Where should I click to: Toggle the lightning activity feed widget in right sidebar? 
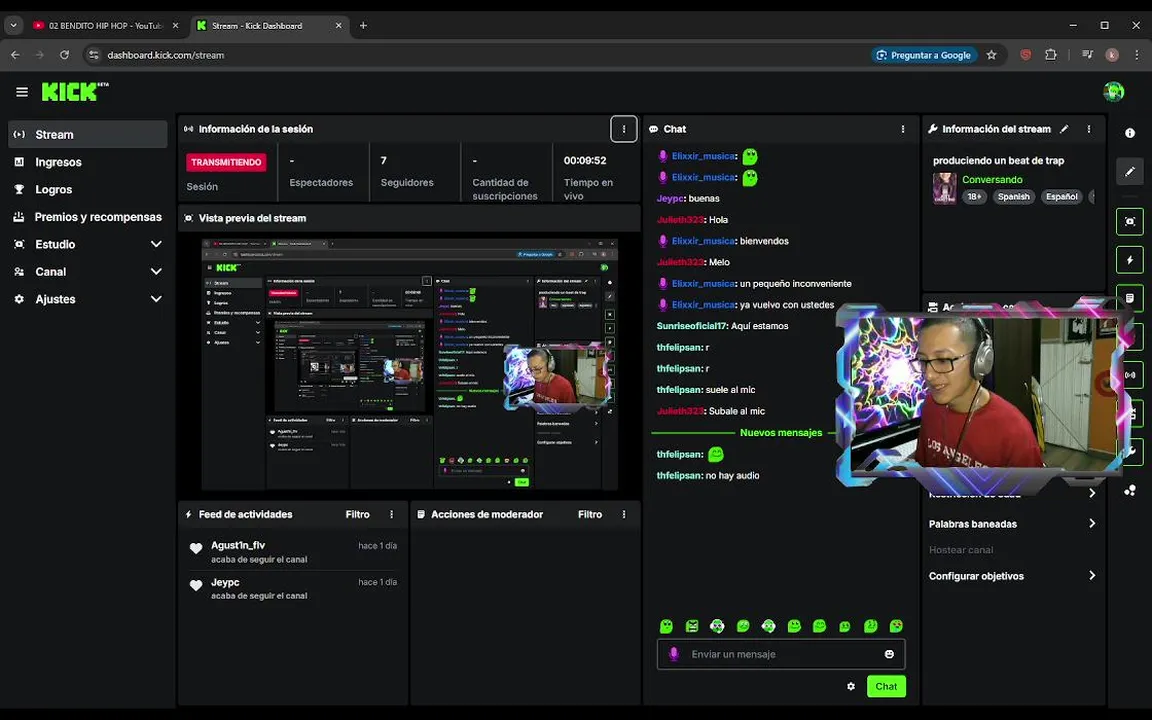[1130, 260]
